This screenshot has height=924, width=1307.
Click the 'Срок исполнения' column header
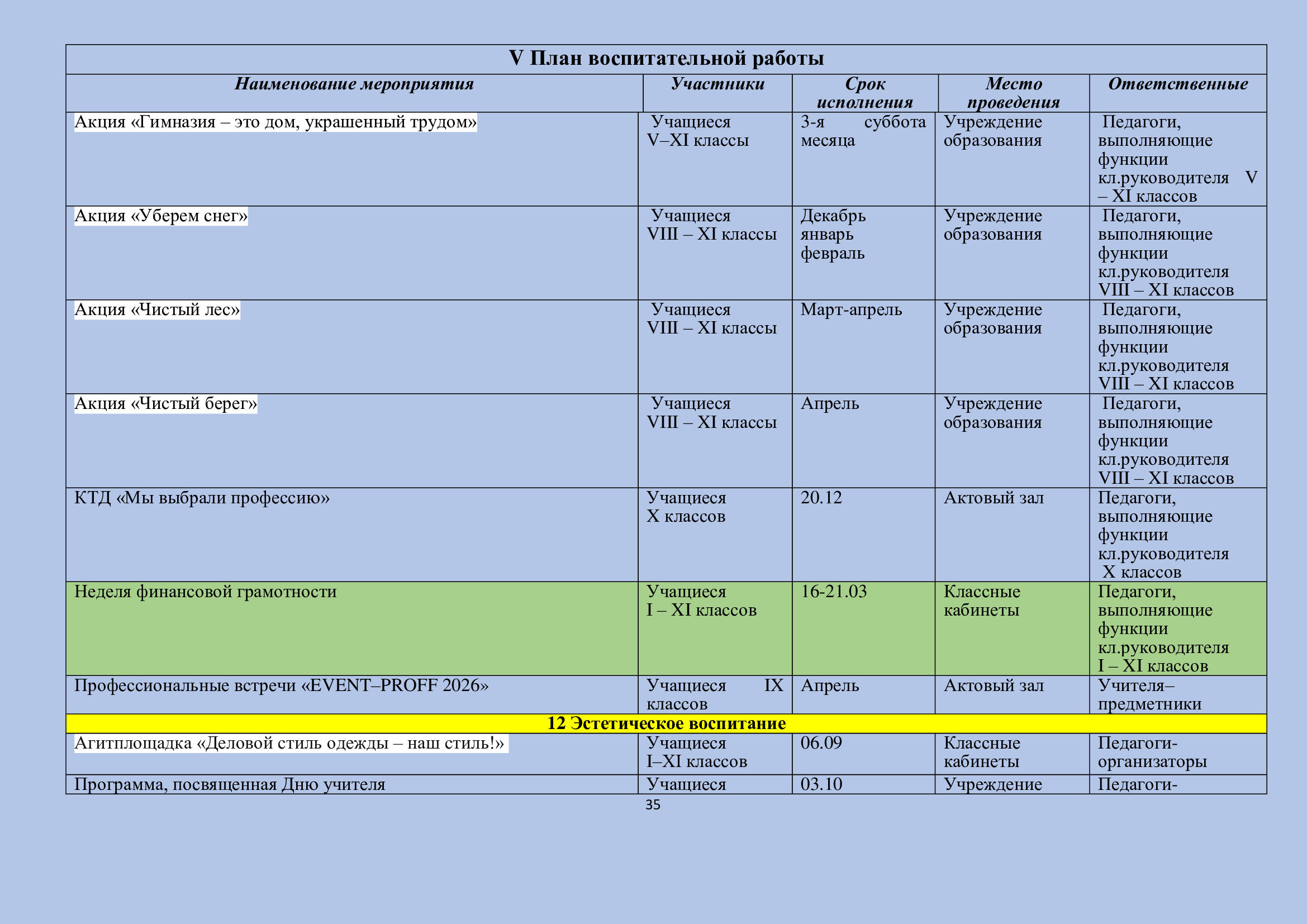point(864,93)
